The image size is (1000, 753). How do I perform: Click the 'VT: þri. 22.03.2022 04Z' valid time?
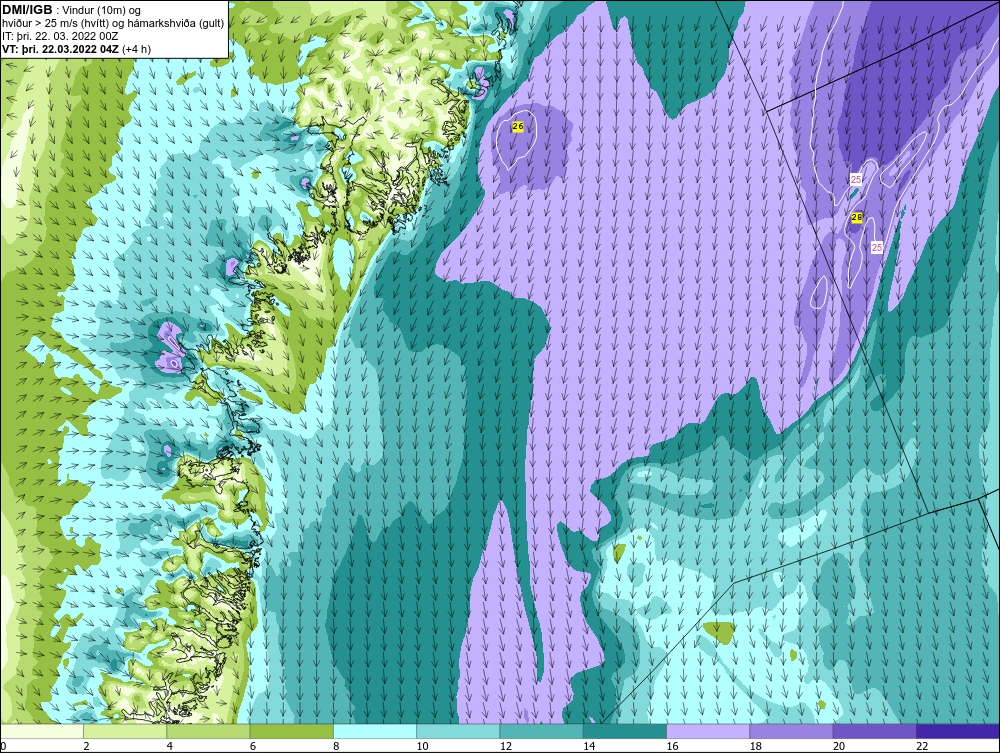pyautogui.click(x=60, y=49)
